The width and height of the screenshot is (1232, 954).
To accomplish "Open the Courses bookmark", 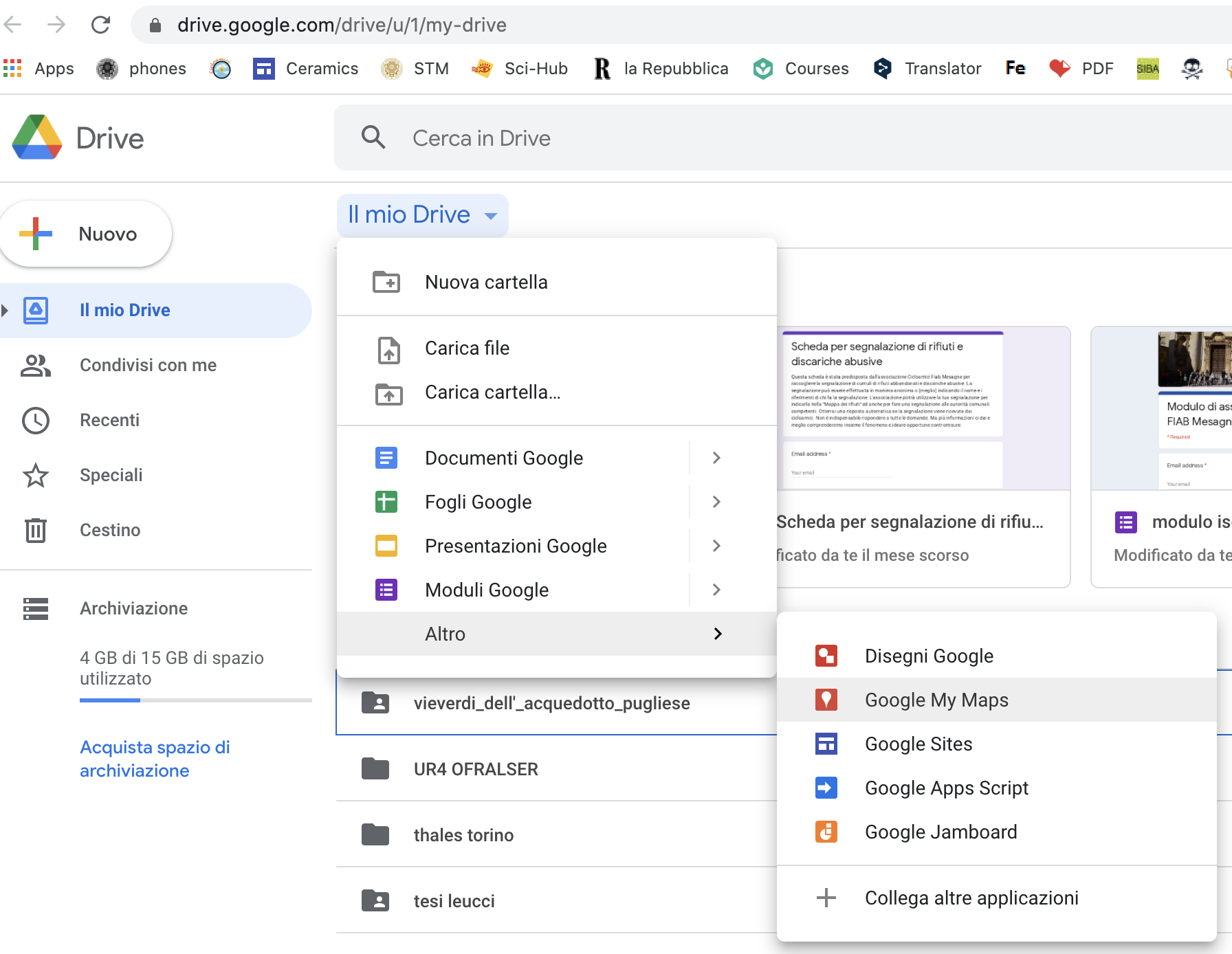I will tap(802, 68).
